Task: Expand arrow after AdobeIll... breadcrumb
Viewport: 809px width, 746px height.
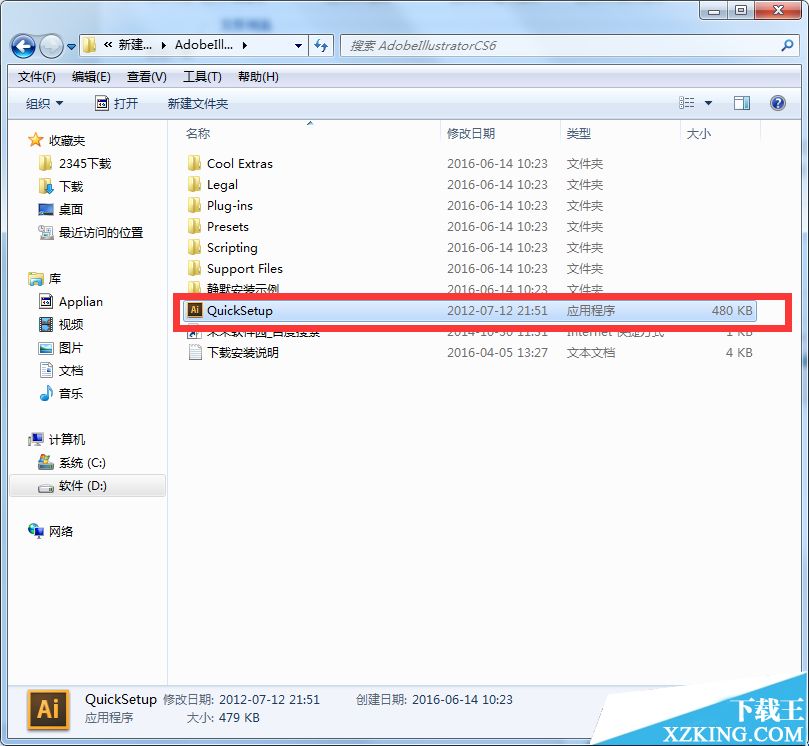Action: [245, 45]
